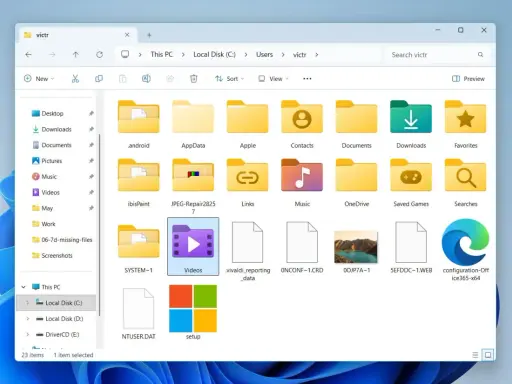Open the Documents folder in file grid

click(357, 124)
